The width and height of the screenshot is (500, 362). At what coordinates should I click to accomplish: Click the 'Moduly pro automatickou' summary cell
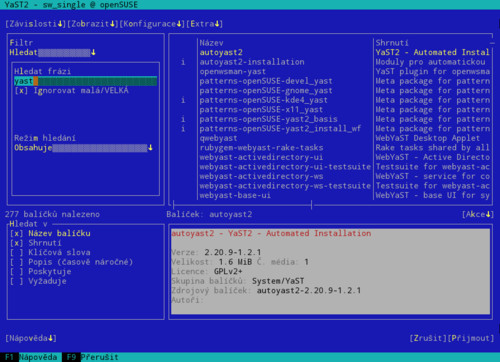click(x=430, y=62)
